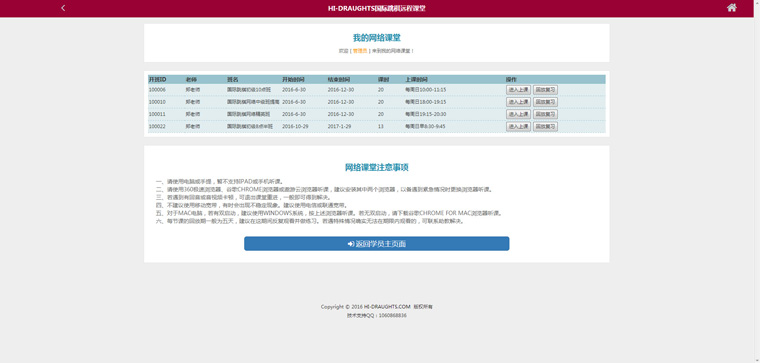760x363 pixels.
Task: Click 进入上课 for class 100022
Action: [518, 126]
